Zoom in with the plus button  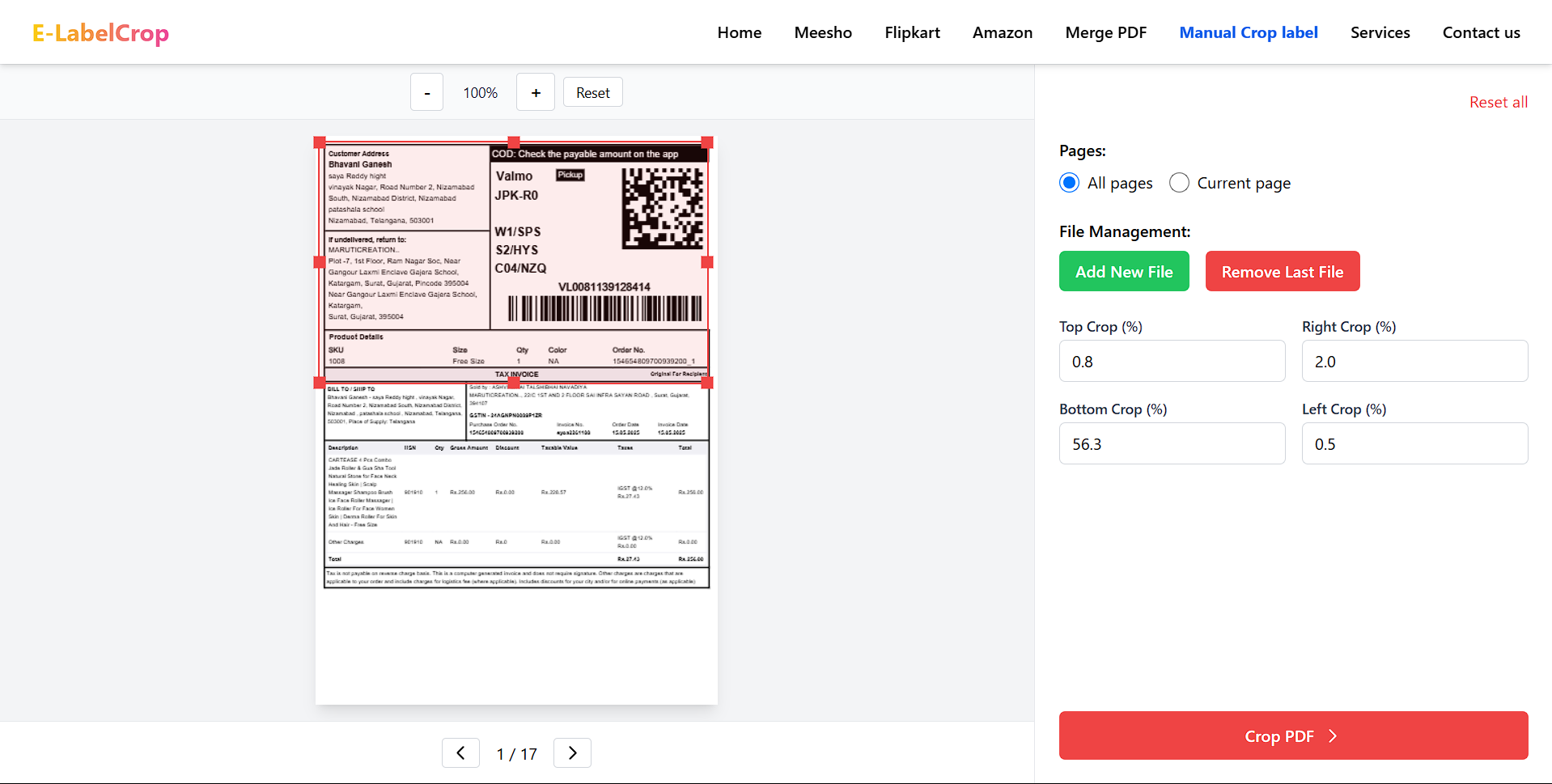(535, 91)
